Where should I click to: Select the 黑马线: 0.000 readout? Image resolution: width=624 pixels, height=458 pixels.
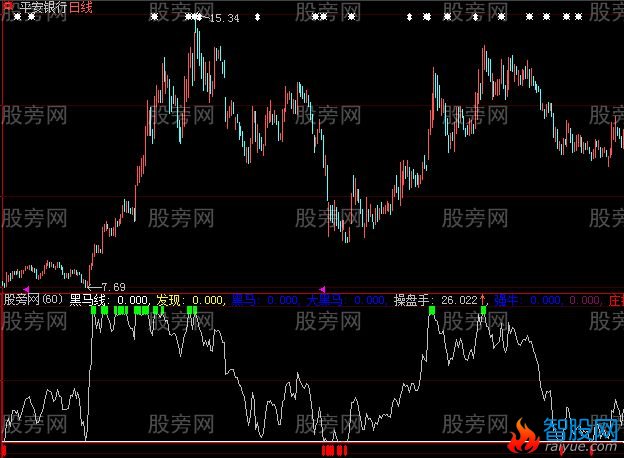coord(109,300)
